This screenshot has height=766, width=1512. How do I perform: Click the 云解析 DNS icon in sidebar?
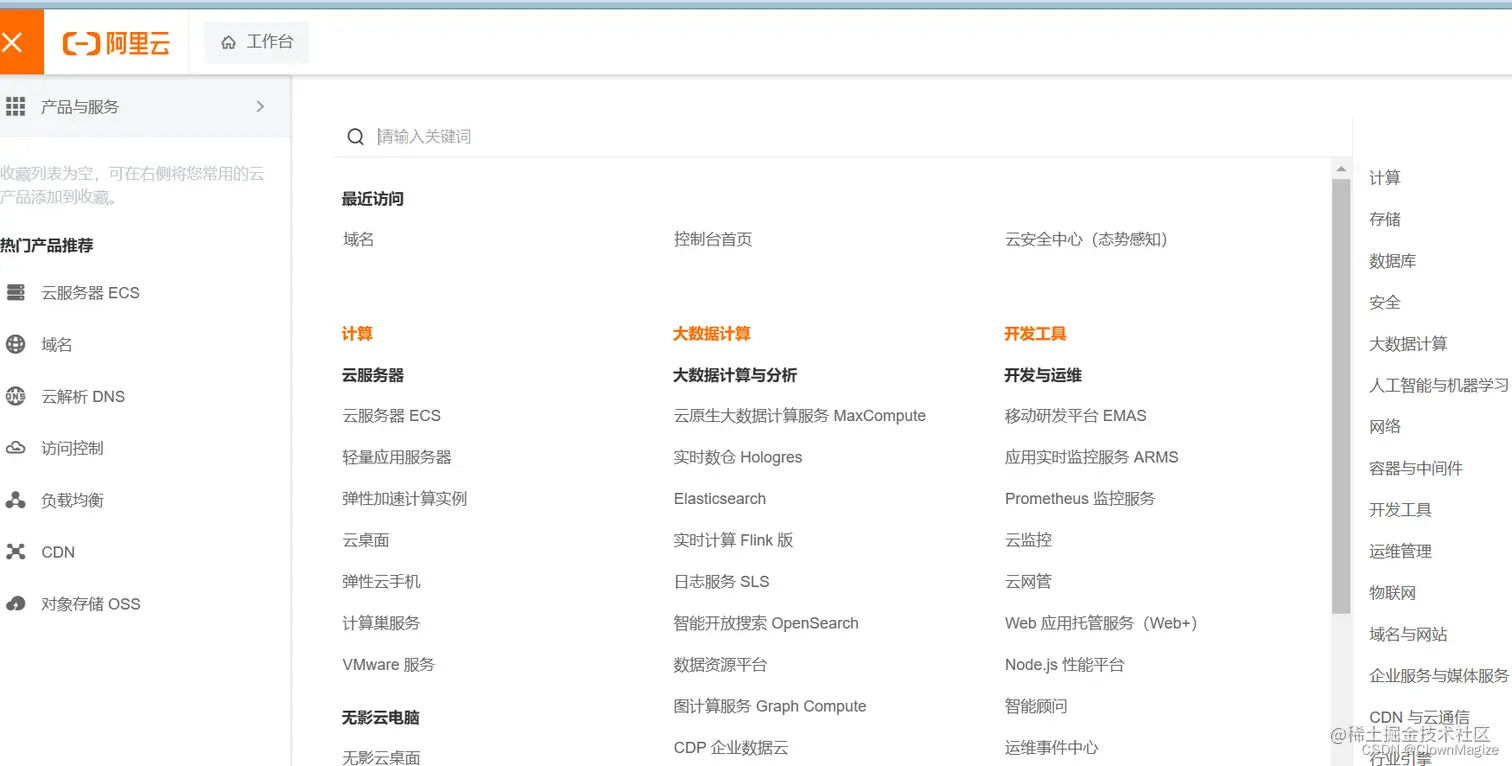click(15, 396)
